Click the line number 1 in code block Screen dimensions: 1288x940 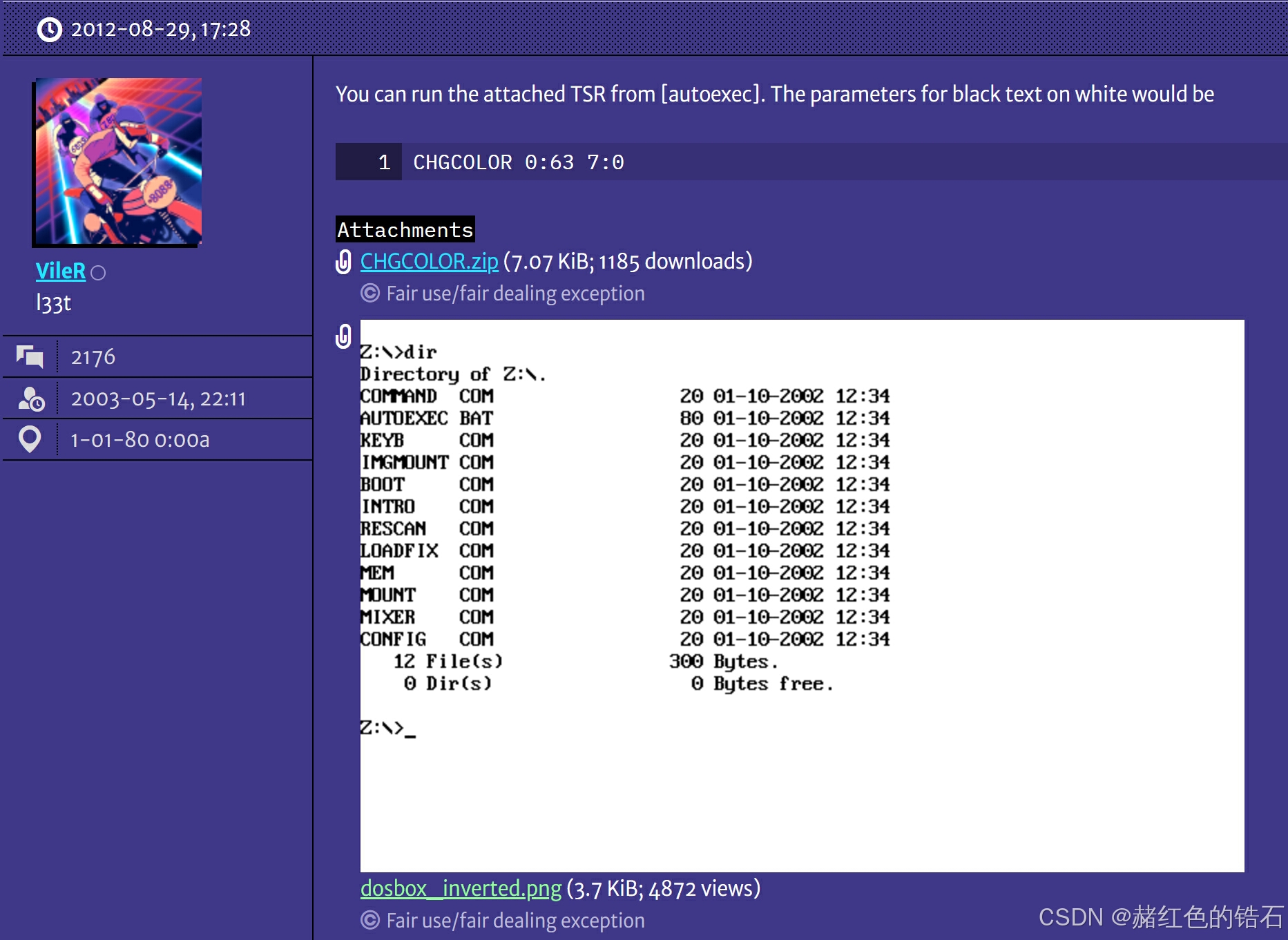pos(384,162)
